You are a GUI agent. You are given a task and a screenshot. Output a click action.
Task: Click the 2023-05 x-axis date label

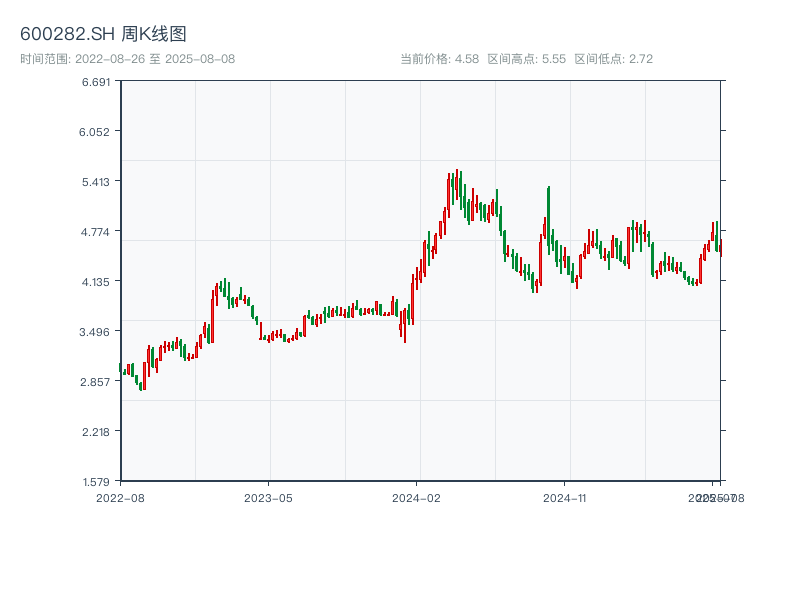click(268, 497)
